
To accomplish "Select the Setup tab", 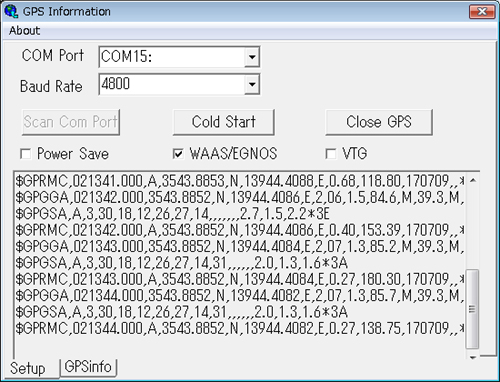I will coord(28,369).
